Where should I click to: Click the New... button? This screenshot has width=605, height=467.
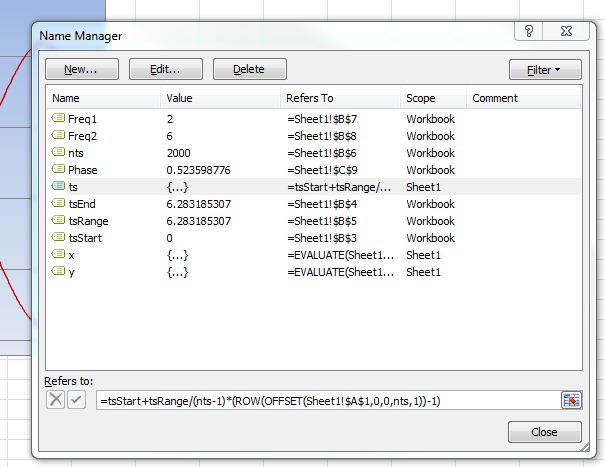point(82,70)
